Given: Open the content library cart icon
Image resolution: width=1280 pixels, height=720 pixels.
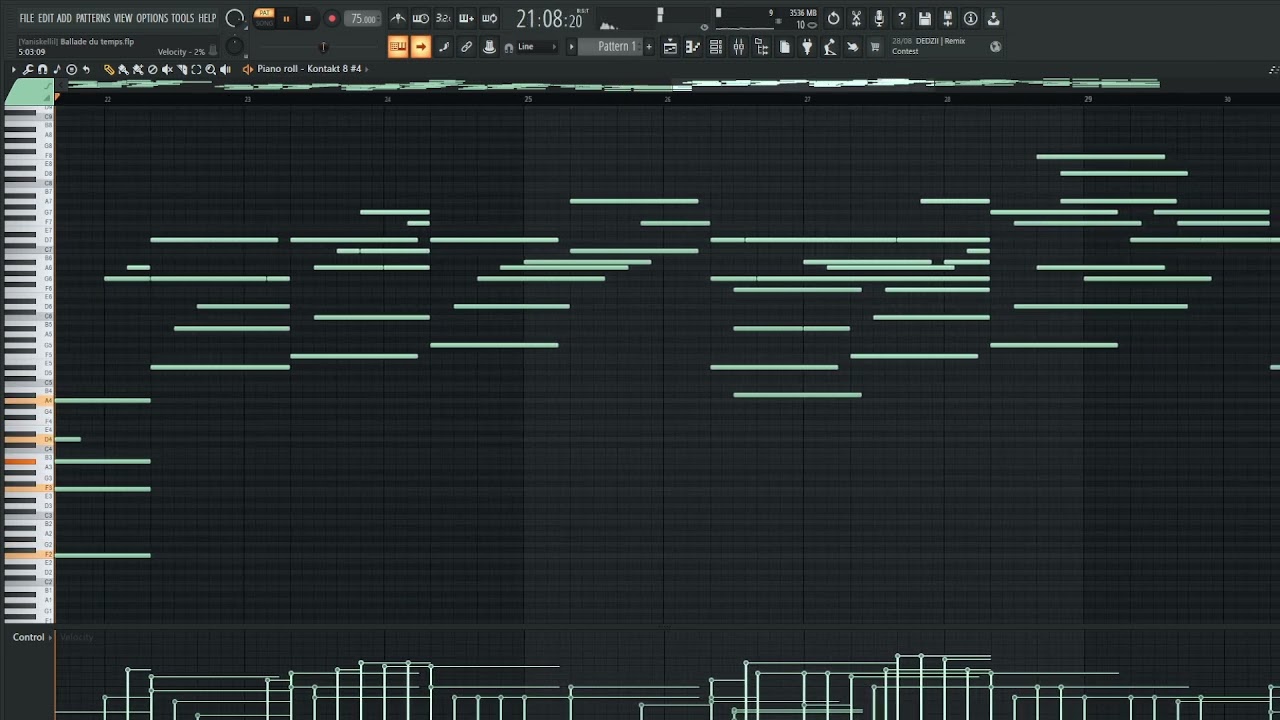Looking at the screenshot, I should pos(875,47).
